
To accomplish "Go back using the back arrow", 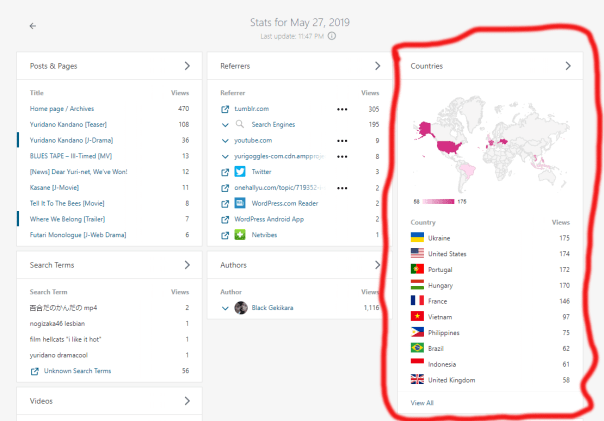I will (x=33, y=25).
